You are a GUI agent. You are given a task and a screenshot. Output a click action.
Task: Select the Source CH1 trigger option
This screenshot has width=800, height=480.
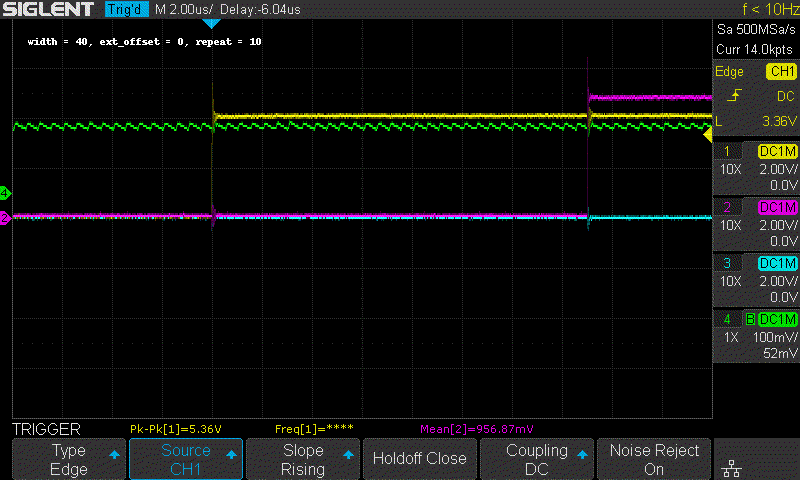[x=186, y=459]
